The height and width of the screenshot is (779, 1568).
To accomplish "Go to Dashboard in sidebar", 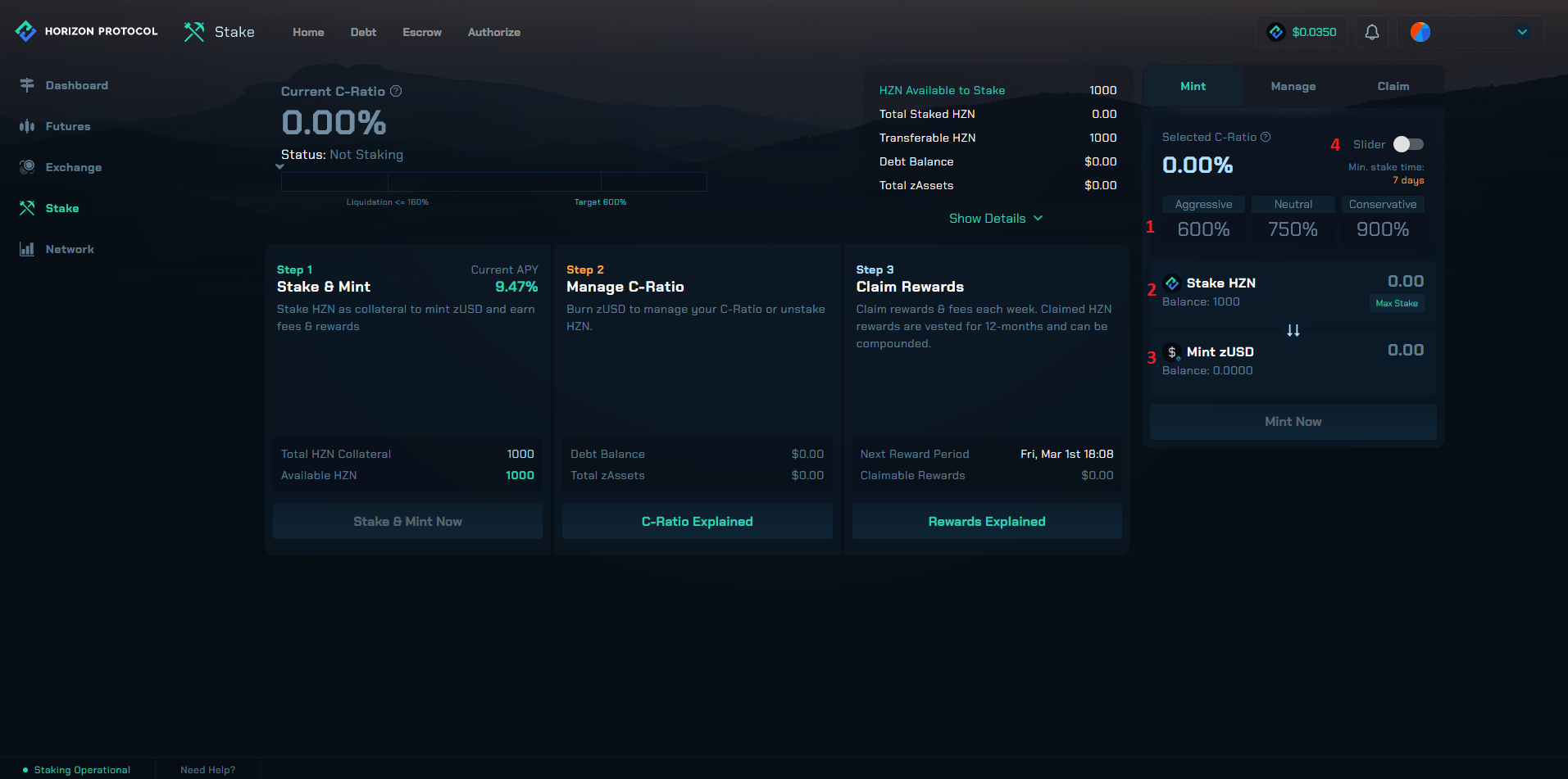I will coord(77,85).
